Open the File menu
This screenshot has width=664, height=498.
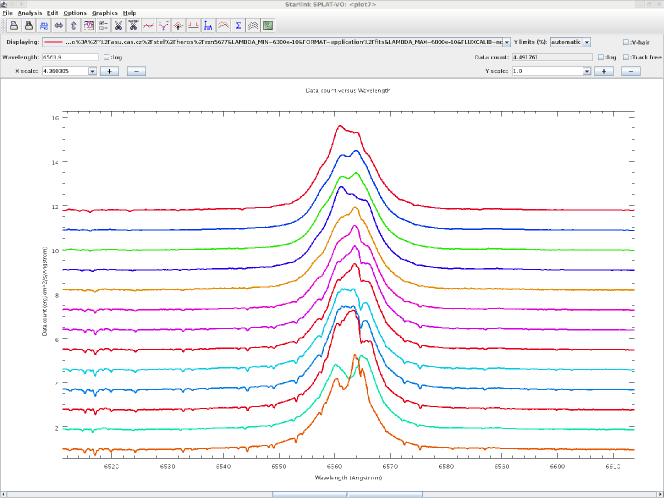click(x=7, y=13)
